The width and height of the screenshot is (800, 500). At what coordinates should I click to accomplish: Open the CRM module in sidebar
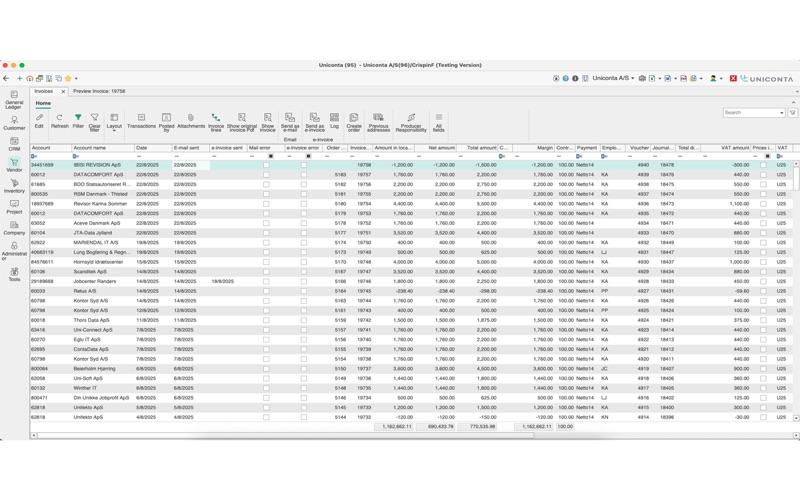coord(14,144)
